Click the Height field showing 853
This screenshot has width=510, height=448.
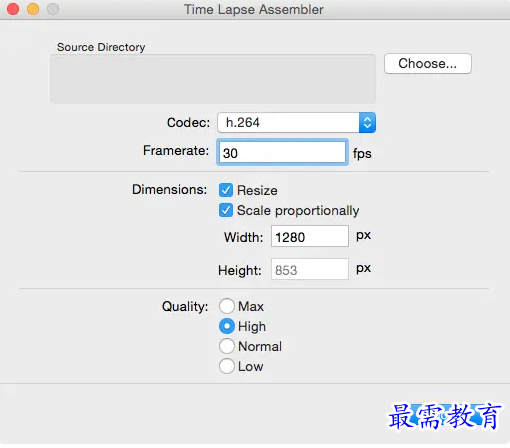pos(310,269)
